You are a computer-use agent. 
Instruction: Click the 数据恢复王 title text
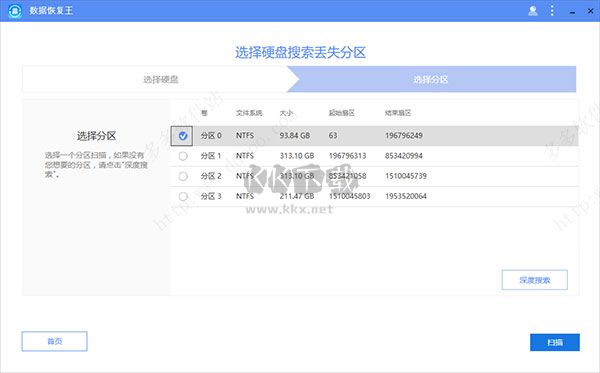(x=51, y=11)
